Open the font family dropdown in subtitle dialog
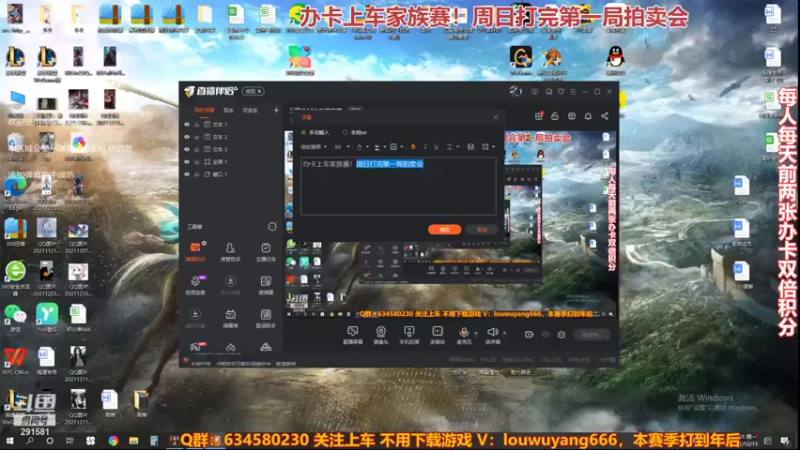Viewport: 800px width, 450px height. click(314, 147)
